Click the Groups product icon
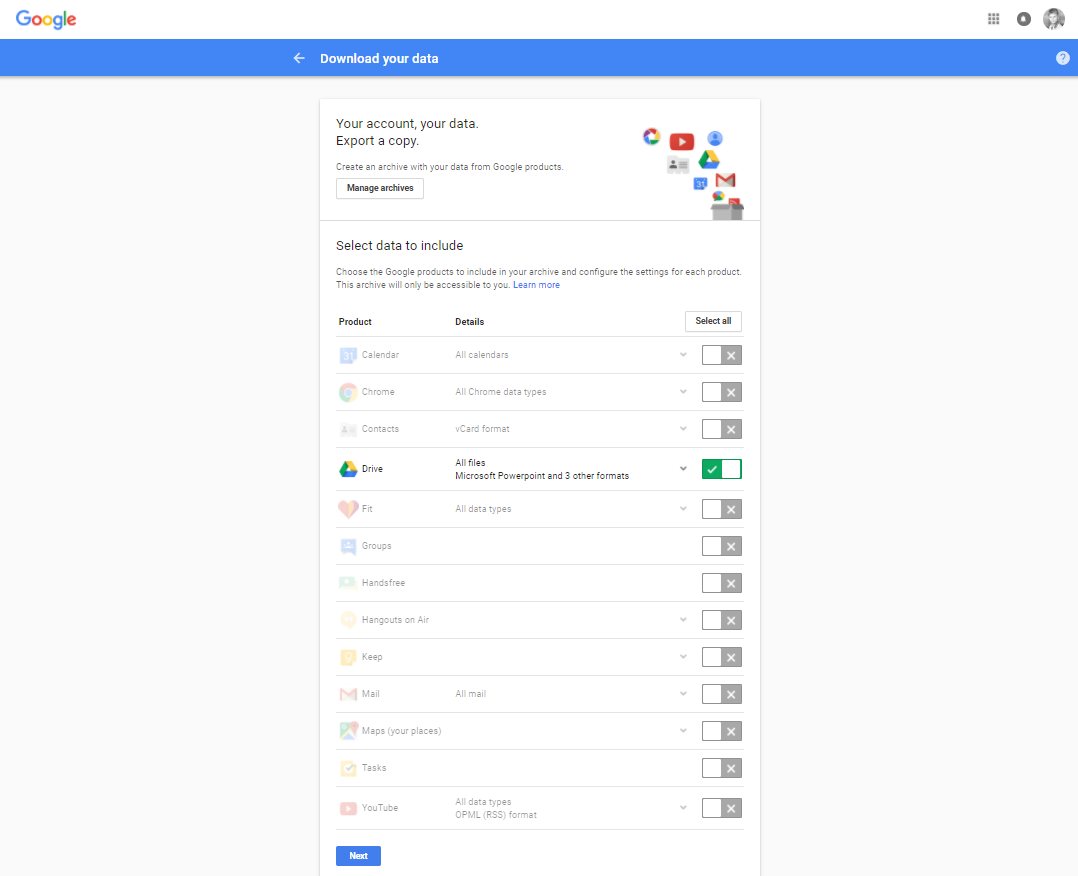1078x876 pixels. click(x=349, y=547)
